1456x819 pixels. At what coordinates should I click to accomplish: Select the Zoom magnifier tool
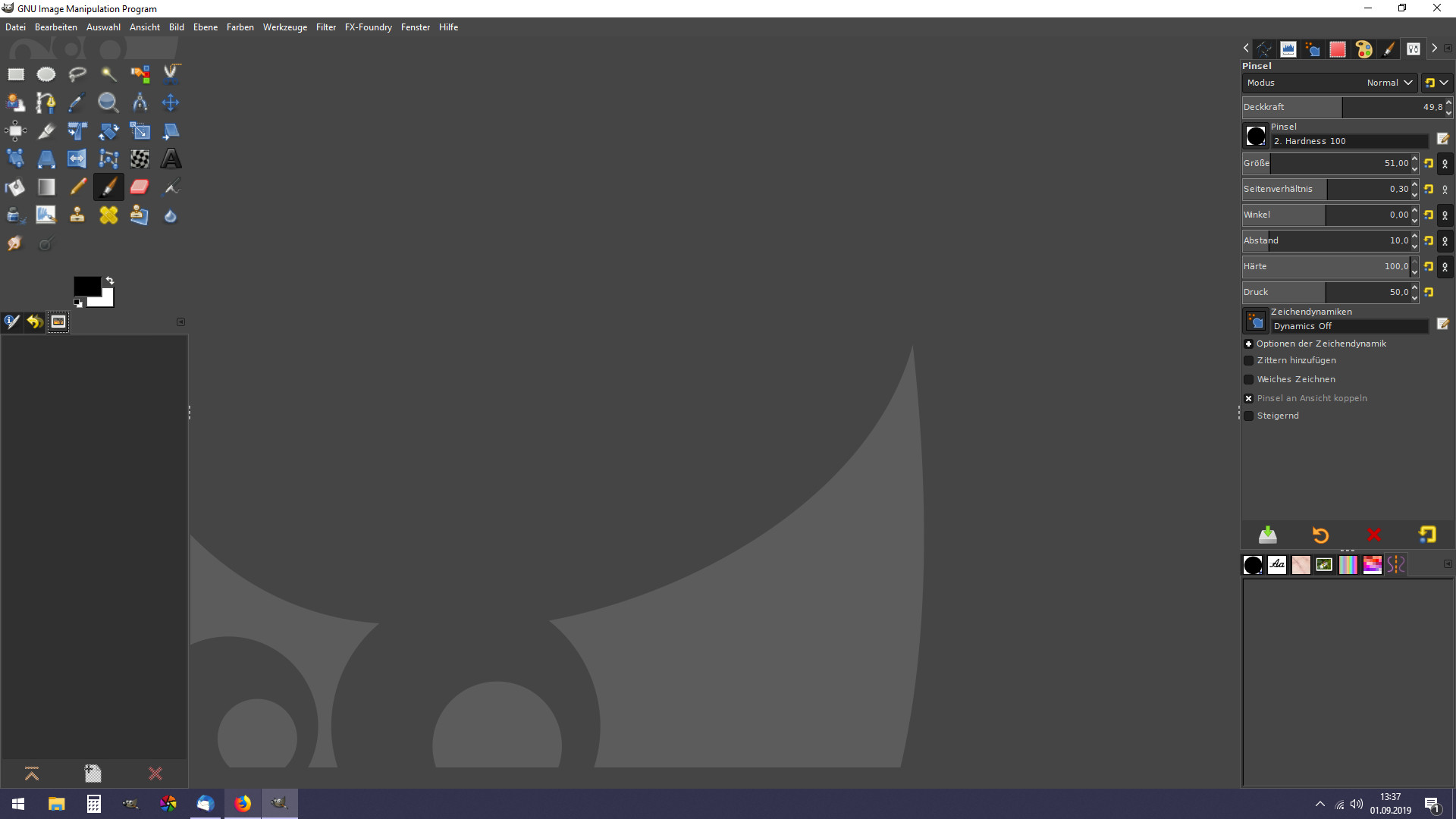point(108,102)
